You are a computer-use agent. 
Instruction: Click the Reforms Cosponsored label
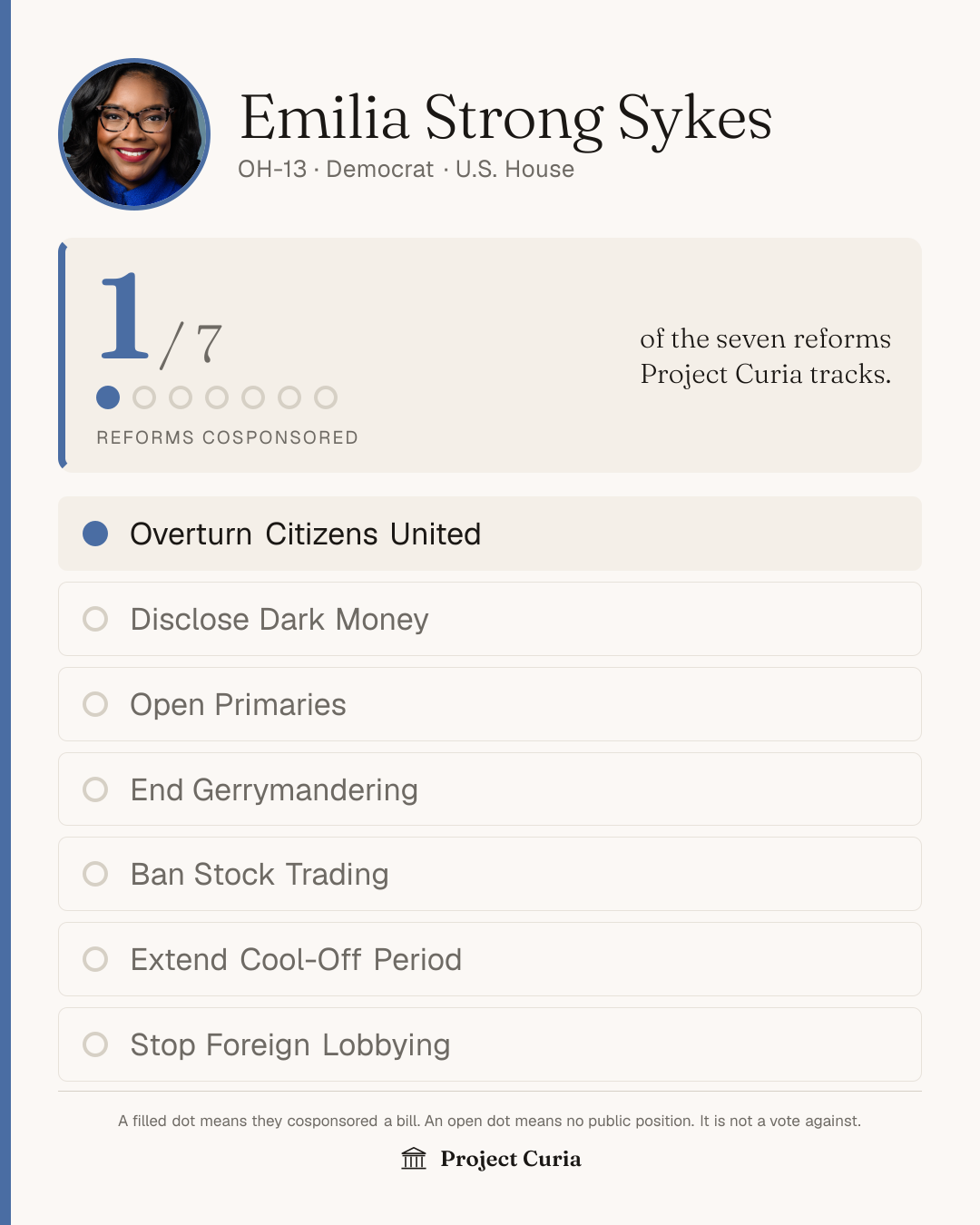(x=228, y=437)
